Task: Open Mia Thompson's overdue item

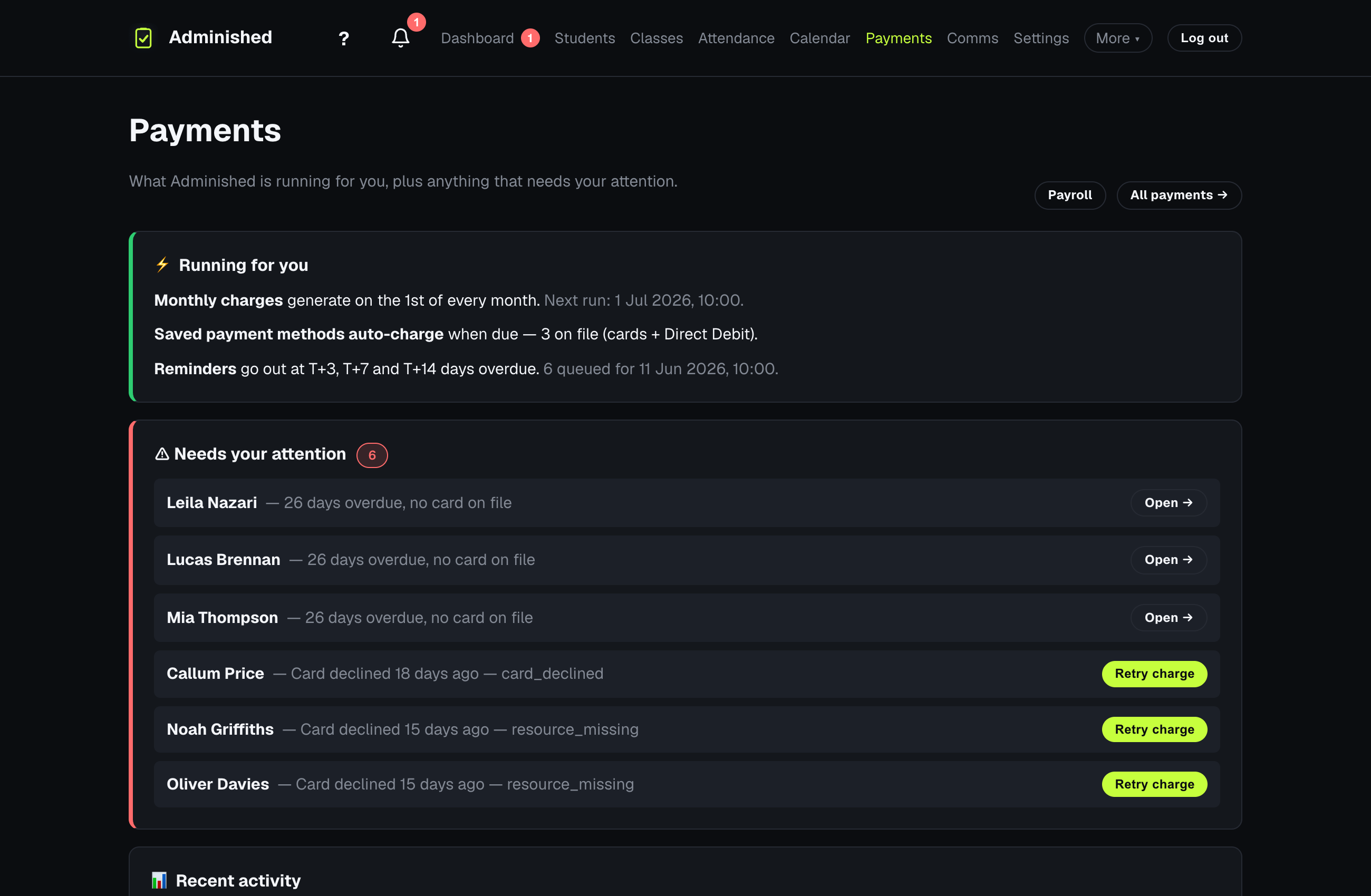Action: (1168, 617)
